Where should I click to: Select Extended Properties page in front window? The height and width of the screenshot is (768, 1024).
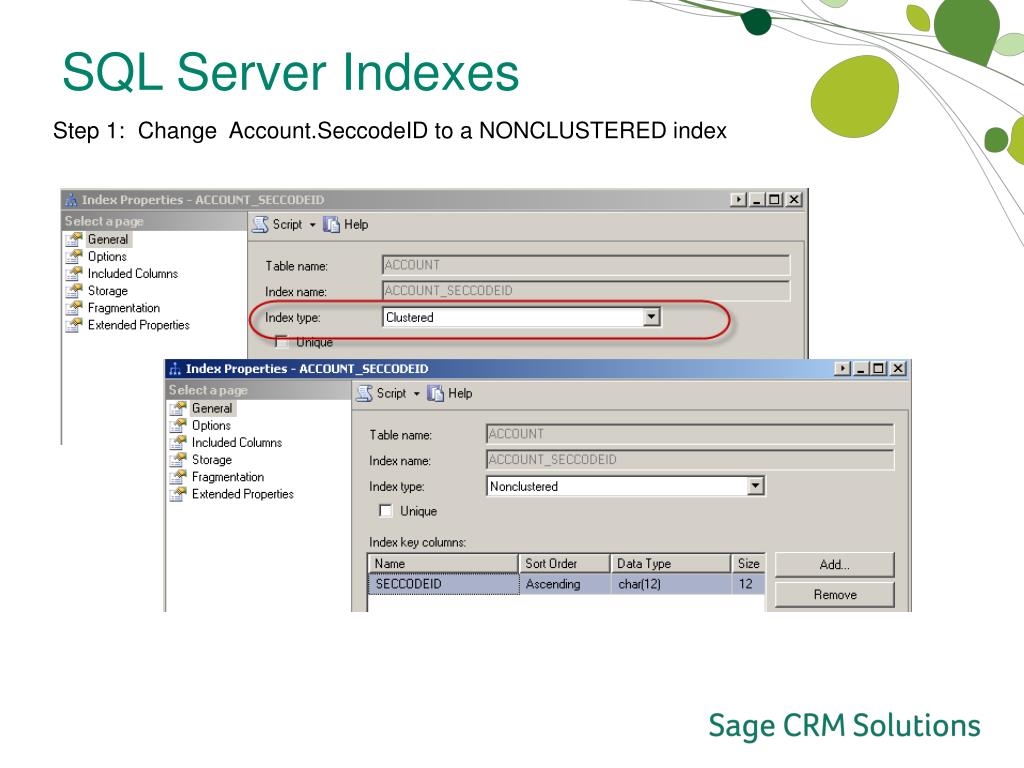(242, 494)
